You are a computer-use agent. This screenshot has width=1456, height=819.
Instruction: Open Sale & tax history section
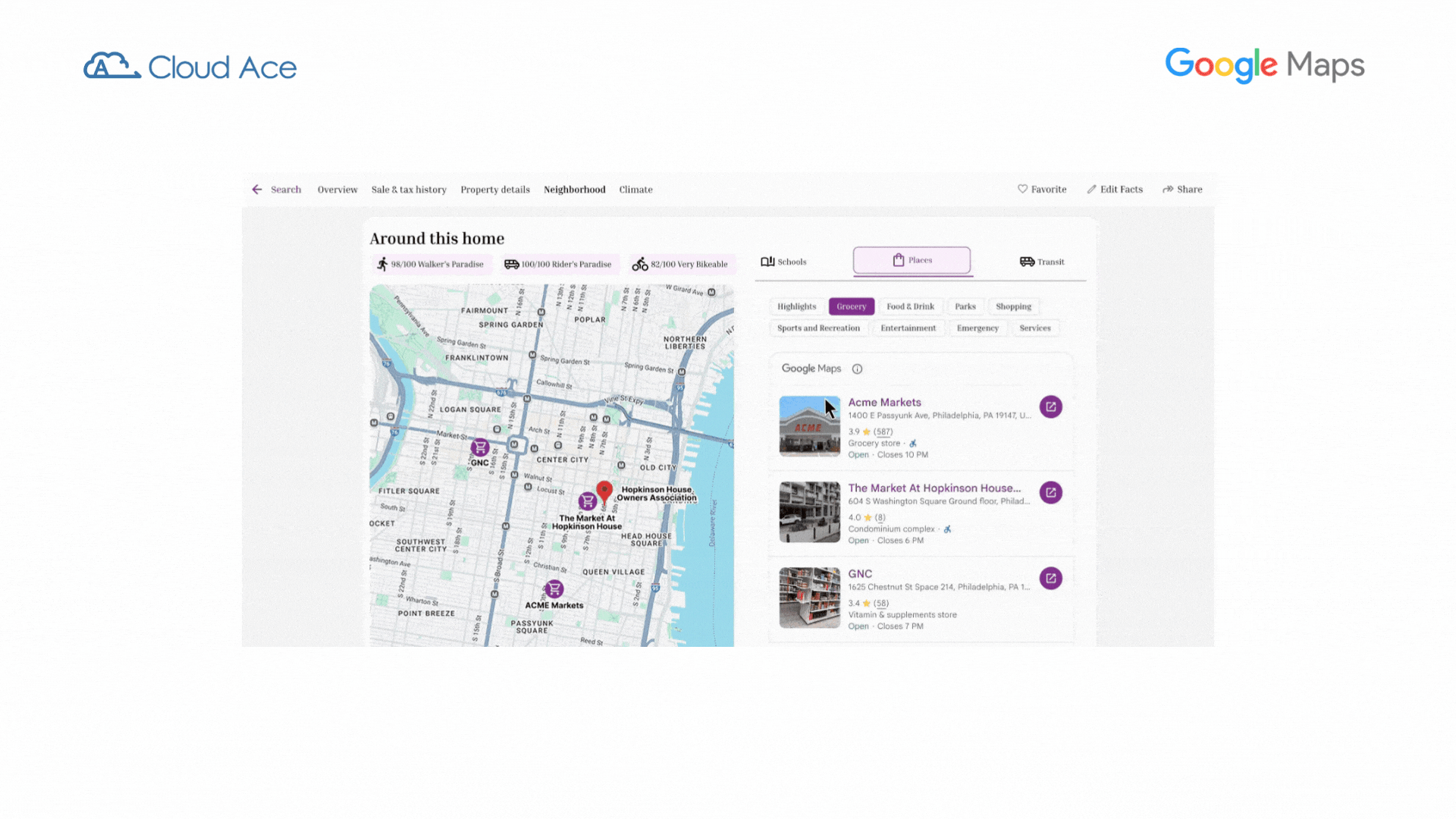pos(409,190)
